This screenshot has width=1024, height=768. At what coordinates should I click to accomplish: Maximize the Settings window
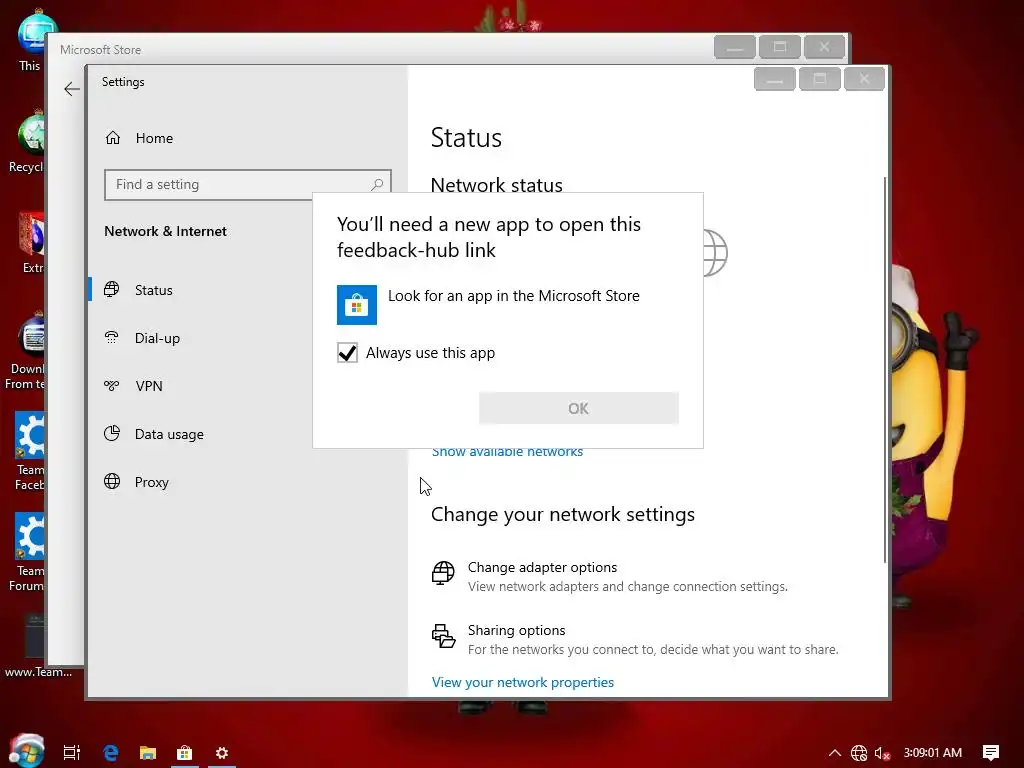820,79
